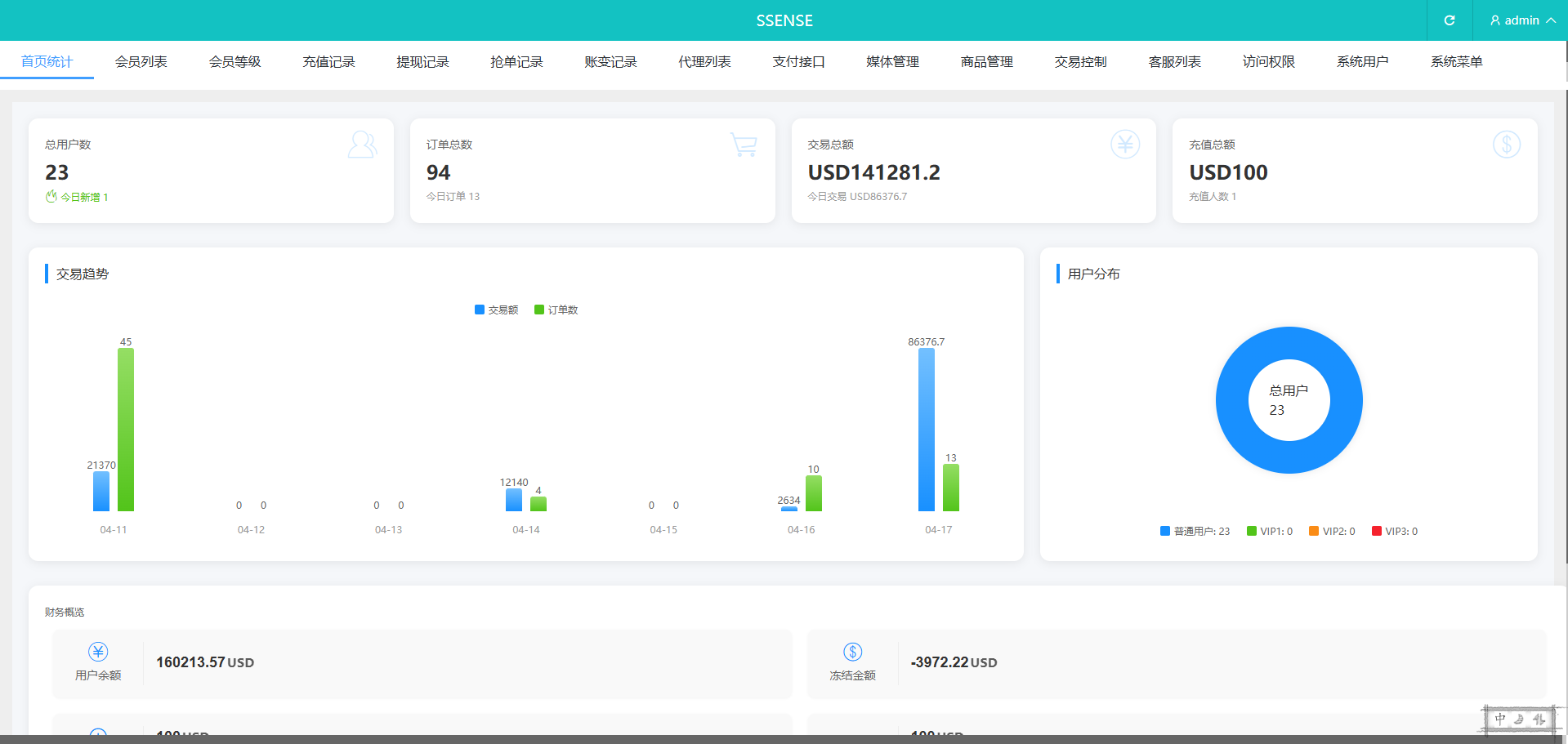Click the flame icon beside 今日新增

pyautogui.click(x=51, y=196)
